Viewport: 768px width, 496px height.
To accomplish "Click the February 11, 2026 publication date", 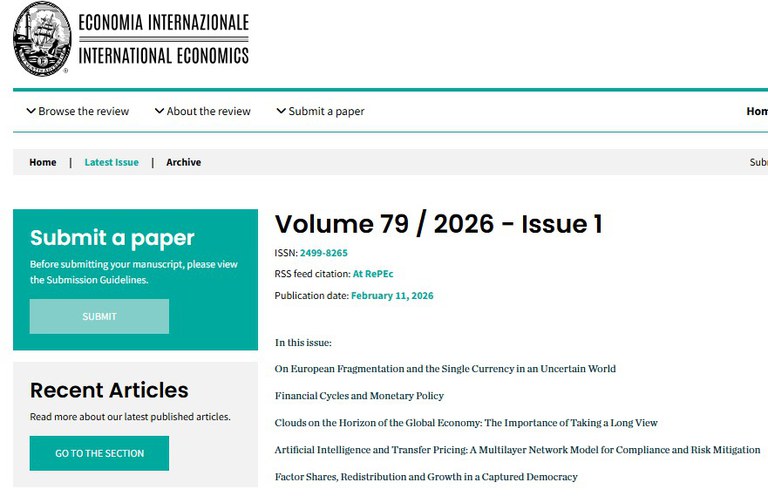I will coord(392,295).
